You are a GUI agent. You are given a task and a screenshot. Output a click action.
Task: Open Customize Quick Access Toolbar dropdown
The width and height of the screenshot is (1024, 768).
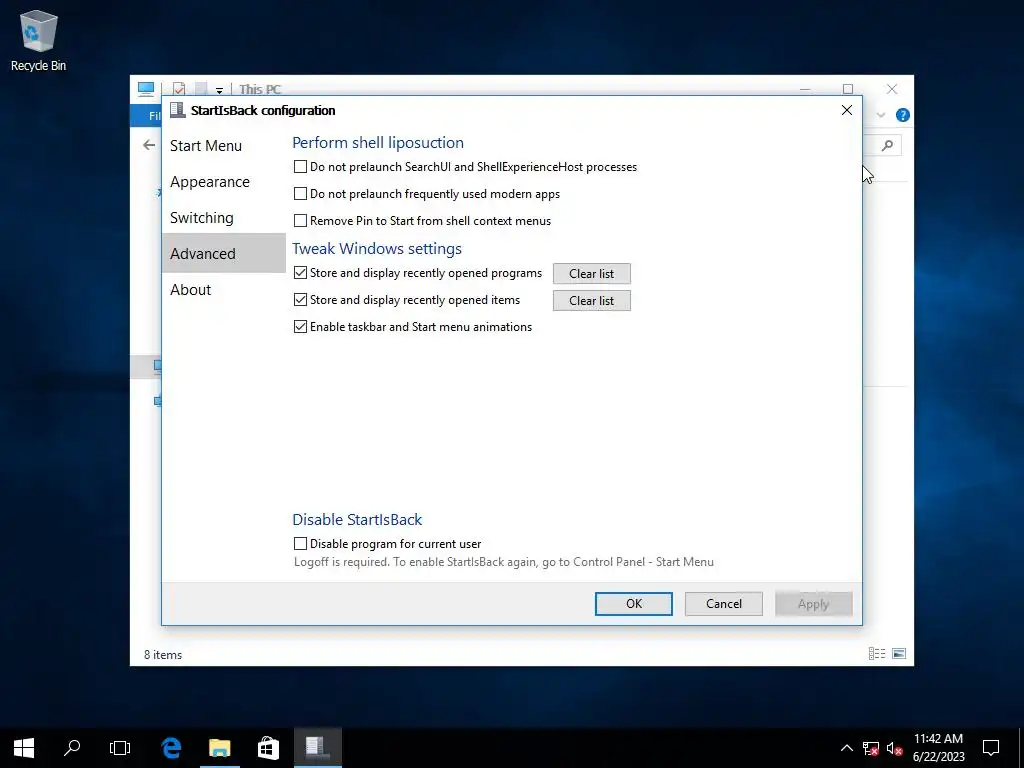pos(219,90)
